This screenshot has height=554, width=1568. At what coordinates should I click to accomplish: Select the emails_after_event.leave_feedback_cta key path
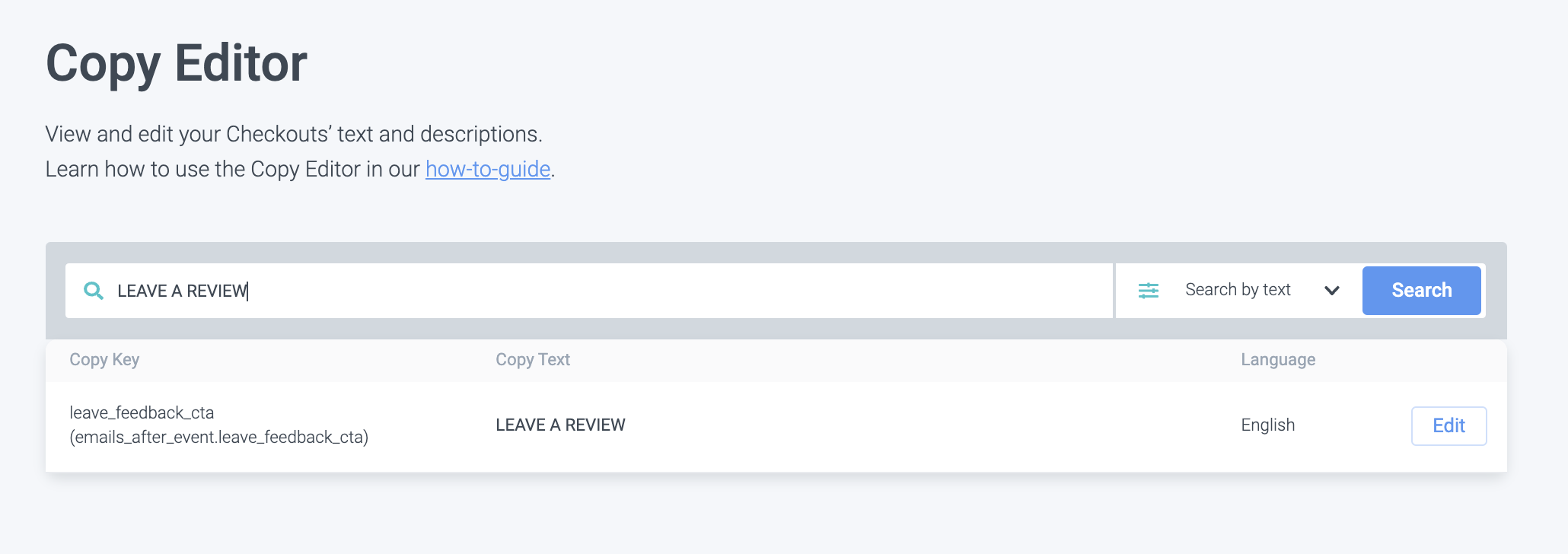tap(219, 438)
